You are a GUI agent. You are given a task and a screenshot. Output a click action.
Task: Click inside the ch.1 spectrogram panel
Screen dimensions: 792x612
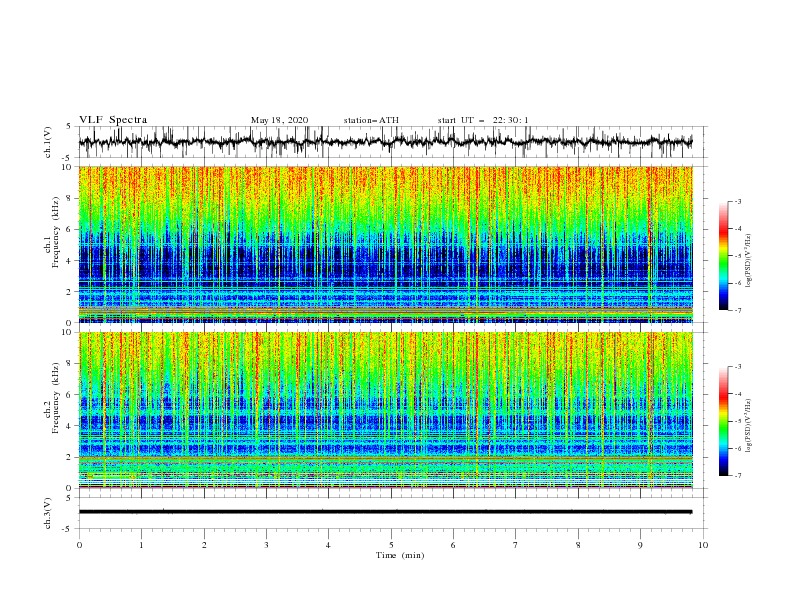pyautogui.click(x=385, y=244)
